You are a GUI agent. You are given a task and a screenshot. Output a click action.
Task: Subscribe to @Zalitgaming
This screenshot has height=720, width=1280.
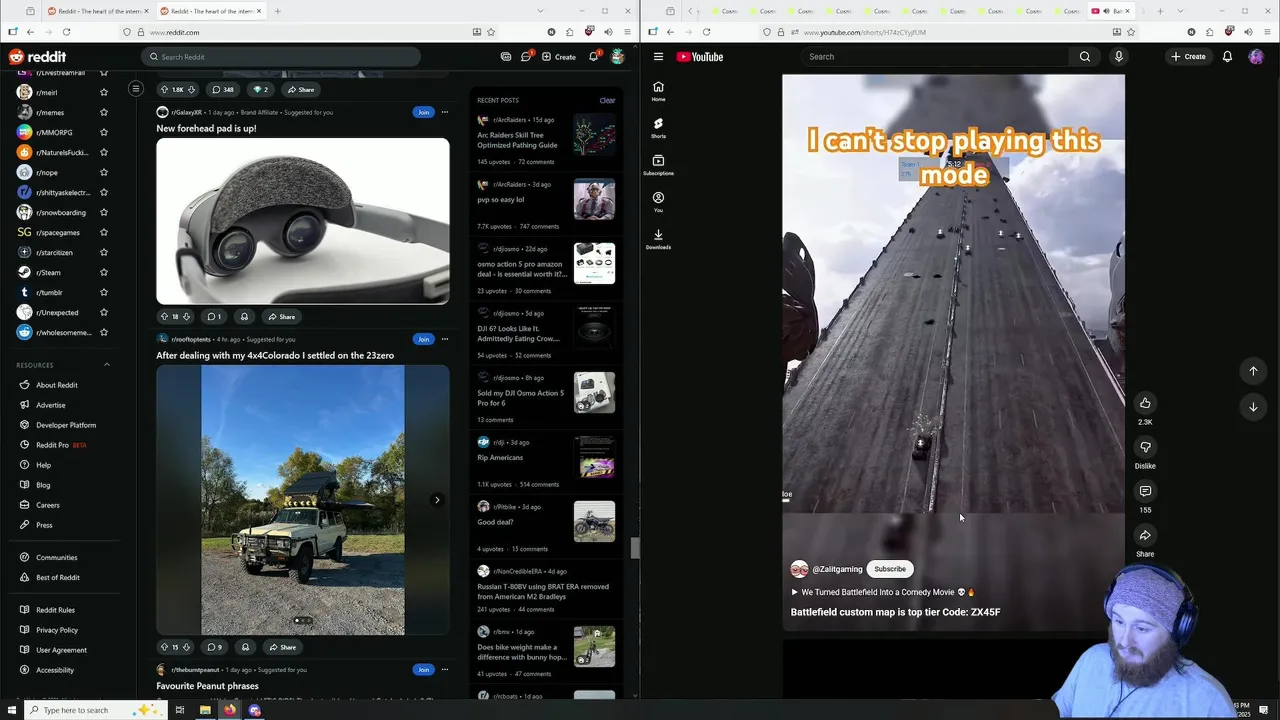[x=890, y=569]
